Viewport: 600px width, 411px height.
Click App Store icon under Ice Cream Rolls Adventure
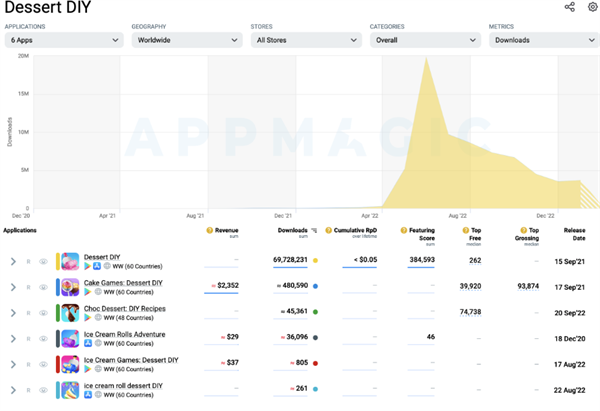(88, 343)
